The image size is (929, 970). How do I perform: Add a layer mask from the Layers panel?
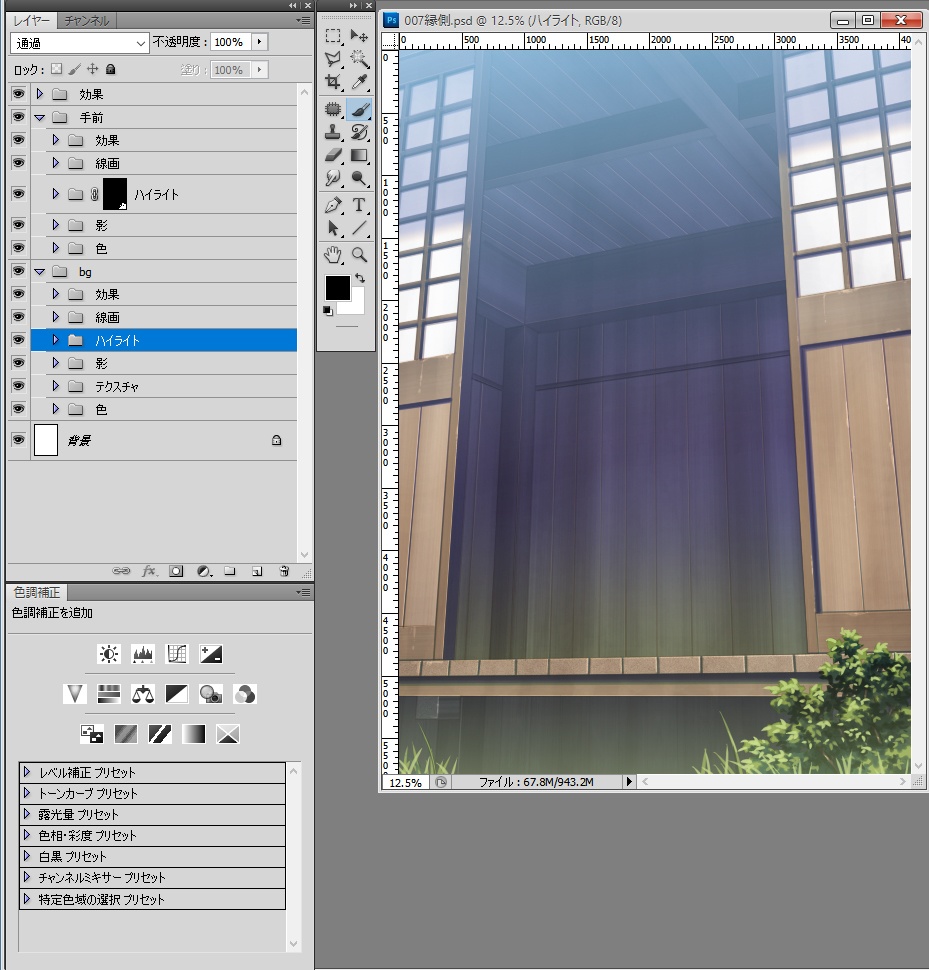click(x=175, y=570)
